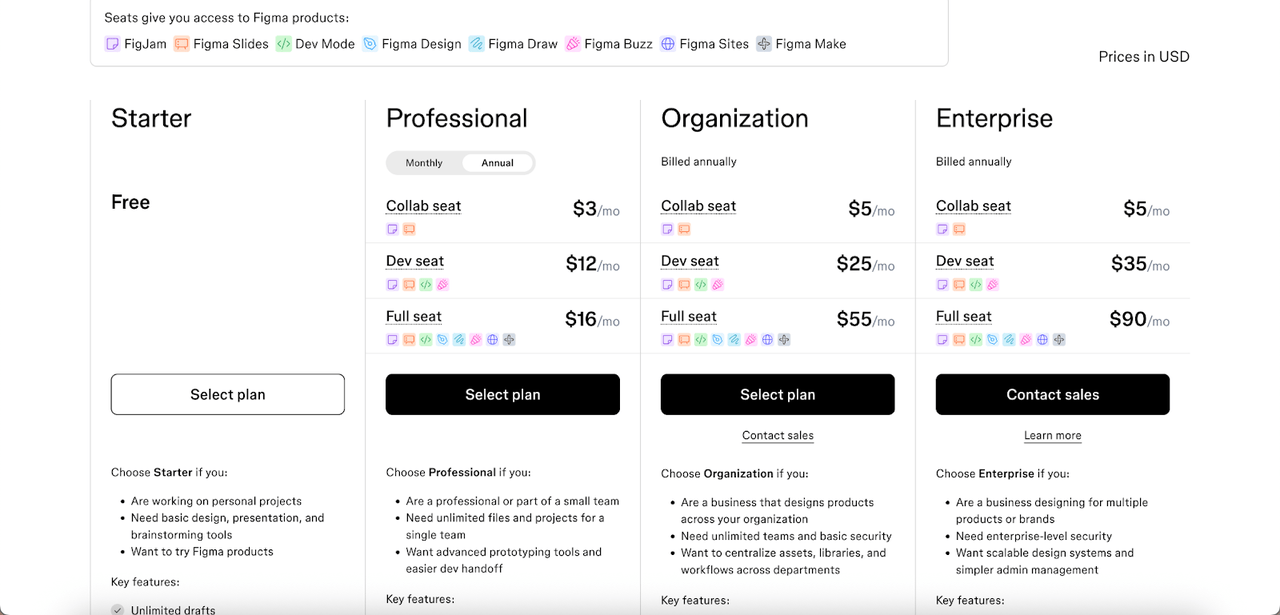Select the FigJam icon below Professional's Collab seat
Viewport: 1280px width, 615px height.
point(392,229)
